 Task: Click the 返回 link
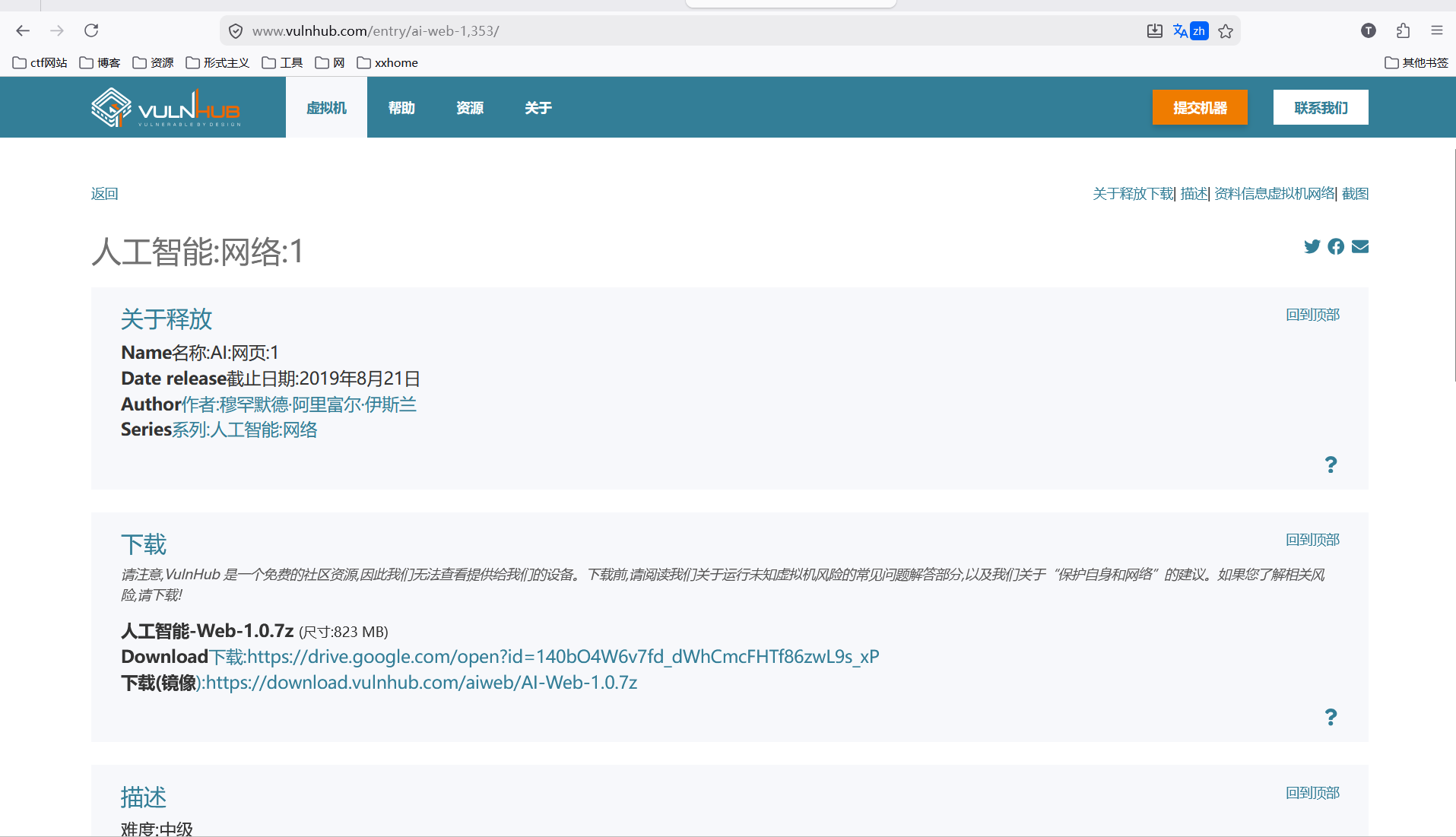click(x=105, y=194)
